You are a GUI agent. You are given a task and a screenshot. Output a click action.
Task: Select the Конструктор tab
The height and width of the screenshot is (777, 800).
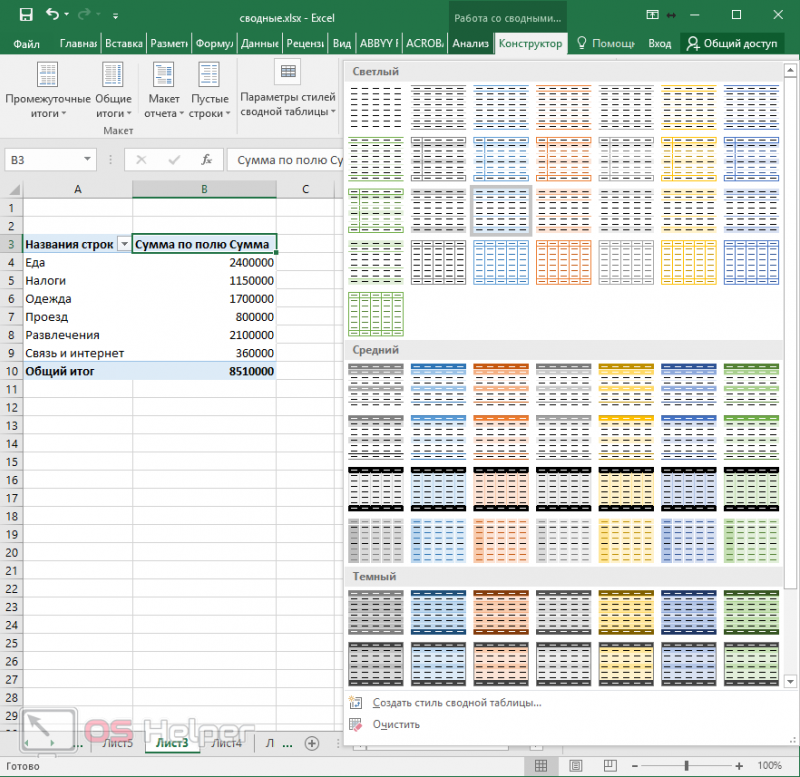pos(530,44)
